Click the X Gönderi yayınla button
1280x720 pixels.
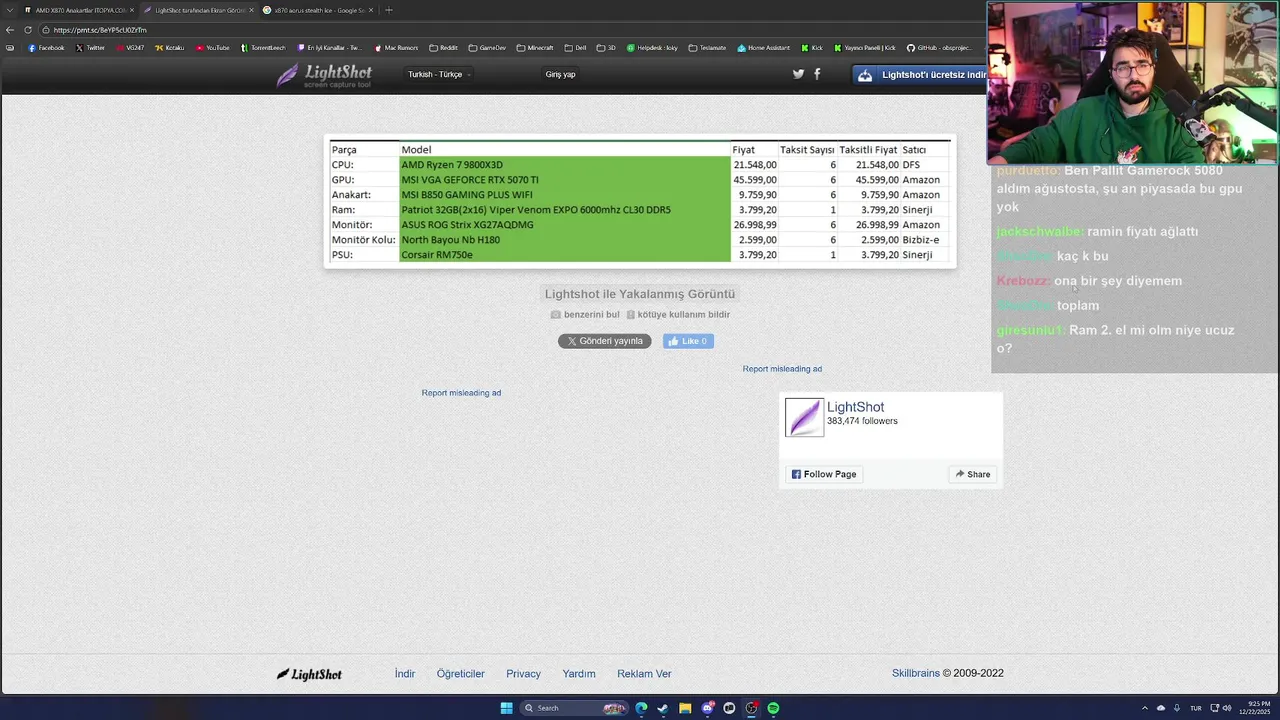click(604, 341)
